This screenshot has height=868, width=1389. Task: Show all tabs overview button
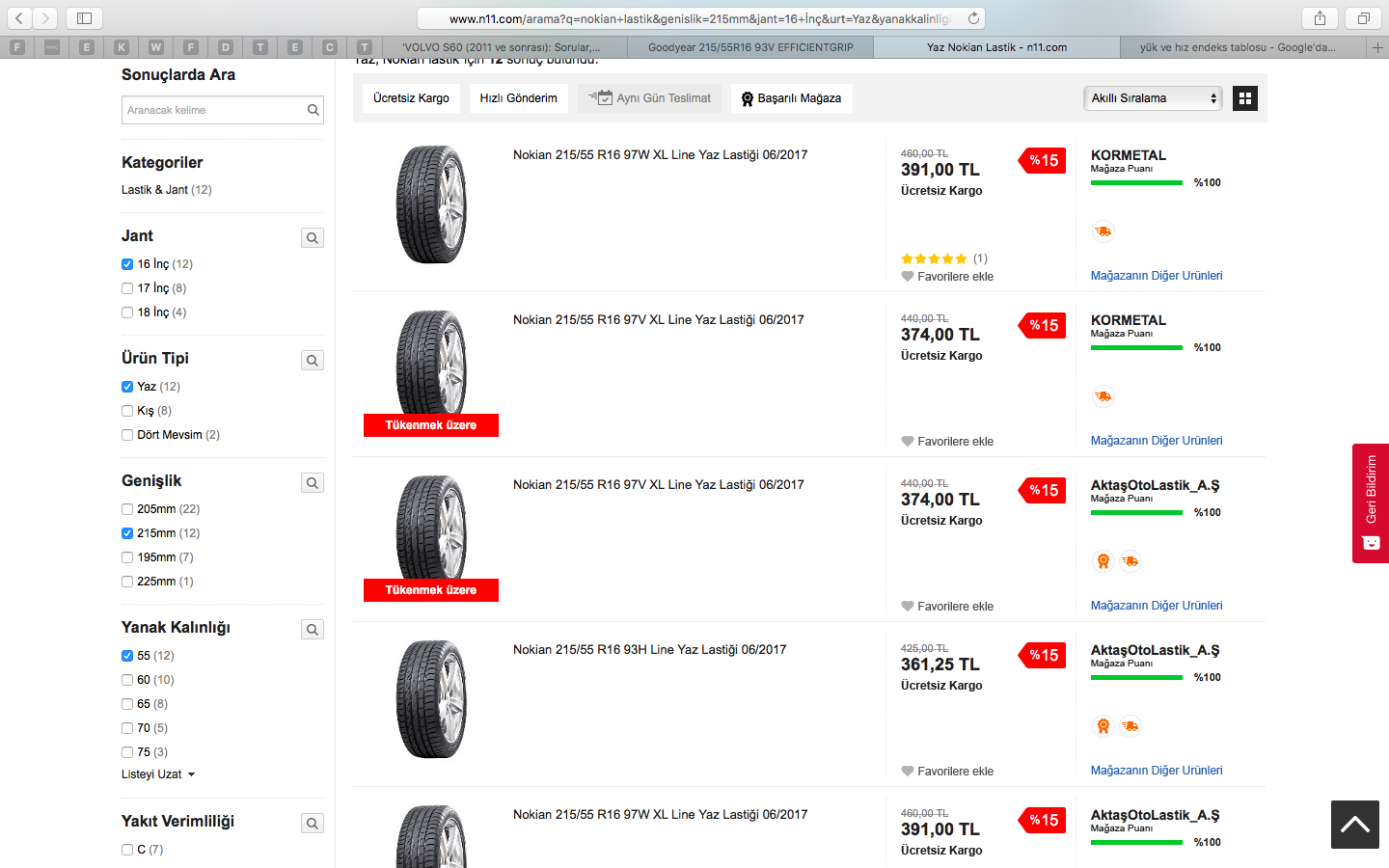(1364, 18)
